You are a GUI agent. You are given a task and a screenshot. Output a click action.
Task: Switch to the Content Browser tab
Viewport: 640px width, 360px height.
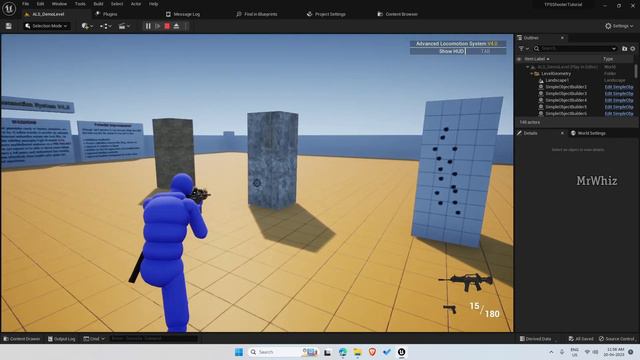[398, 14]
